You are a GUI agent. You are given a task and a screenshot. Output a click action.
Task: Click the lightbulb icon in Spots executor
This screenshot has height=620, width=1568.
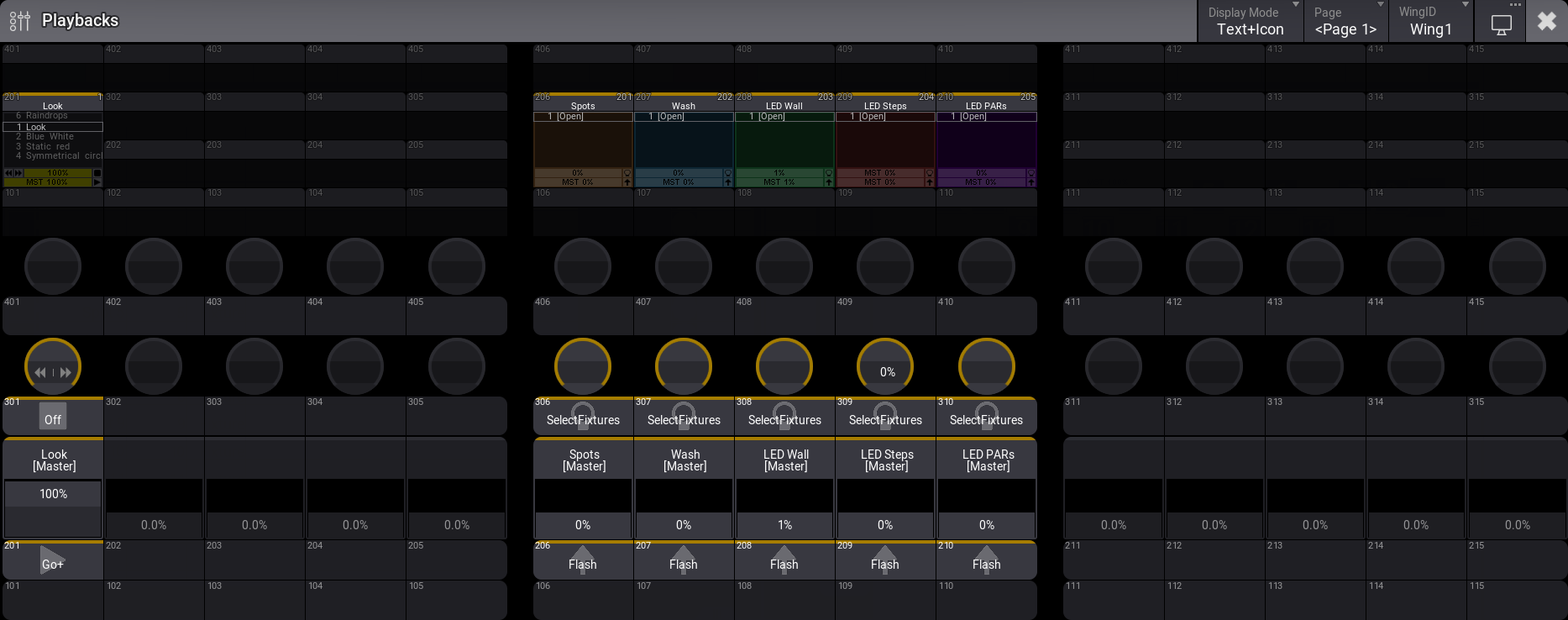pos(627,173)
